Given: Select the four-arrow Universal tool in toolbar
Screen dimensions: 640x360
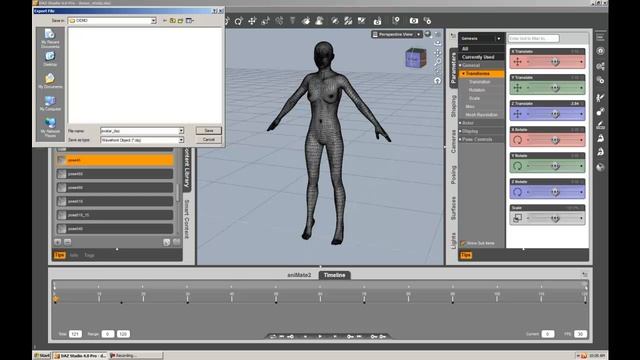Looking at the screenshot, I should [252, 20].
